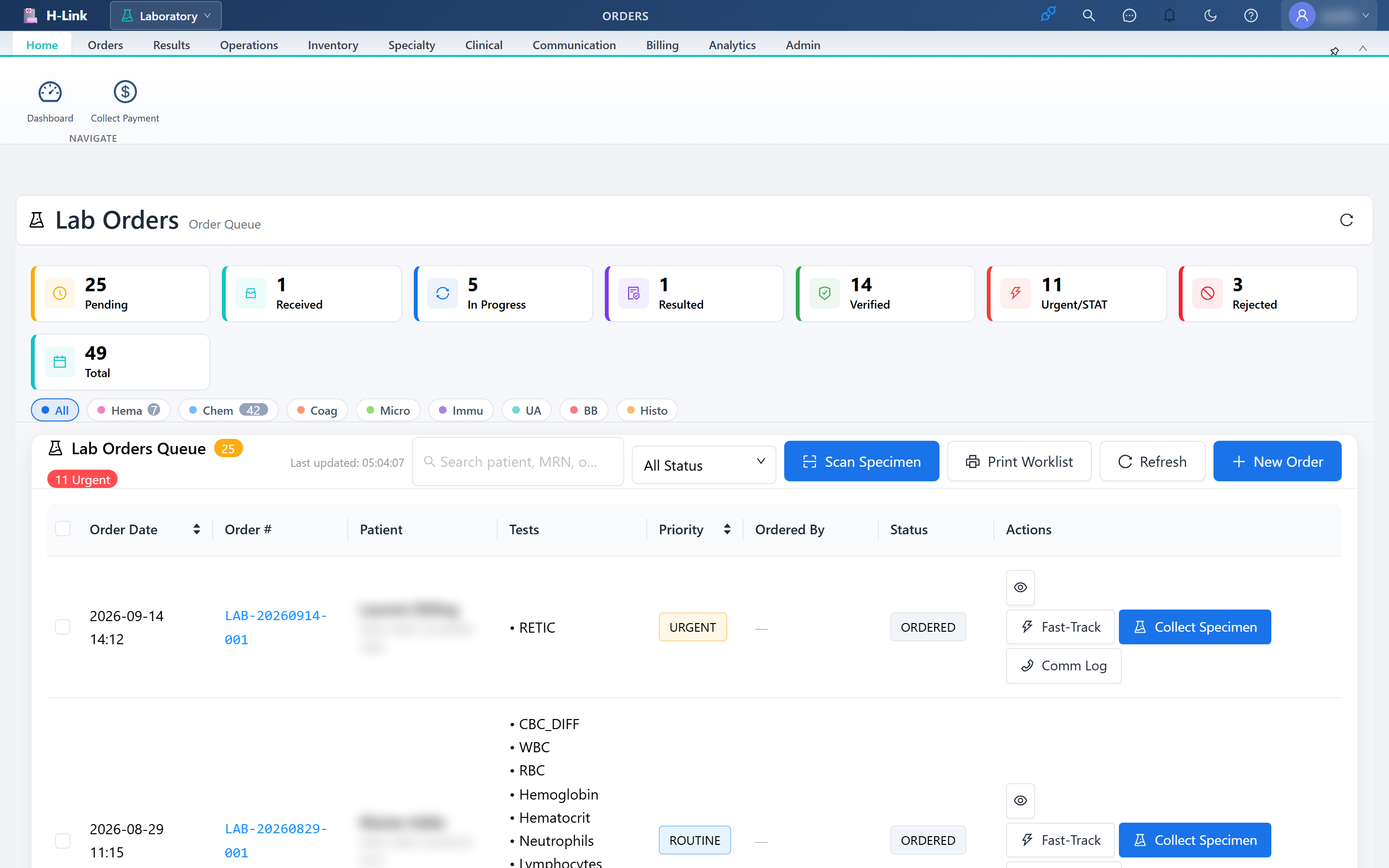Image resolution: width=1389 pixels, height=868 pixels.
Task: Click the Urgent/STAT orders card
Action: (x=1076, y=293)
